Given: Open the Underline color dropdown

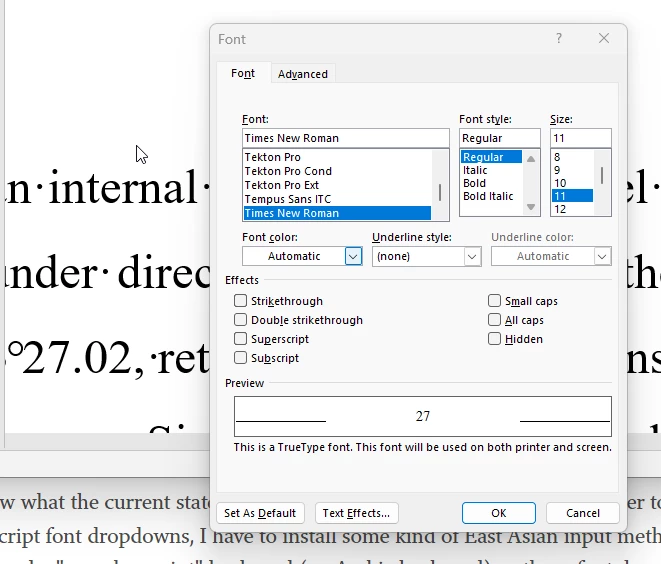Looking at the screenshot, I should click(602, 256).
